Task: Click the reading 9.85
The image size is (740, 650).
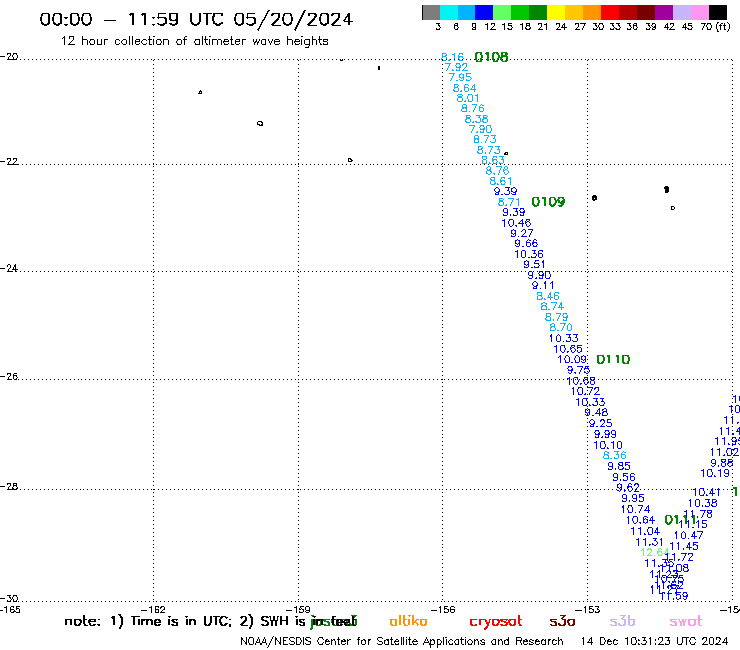Action: click(619, 466)
